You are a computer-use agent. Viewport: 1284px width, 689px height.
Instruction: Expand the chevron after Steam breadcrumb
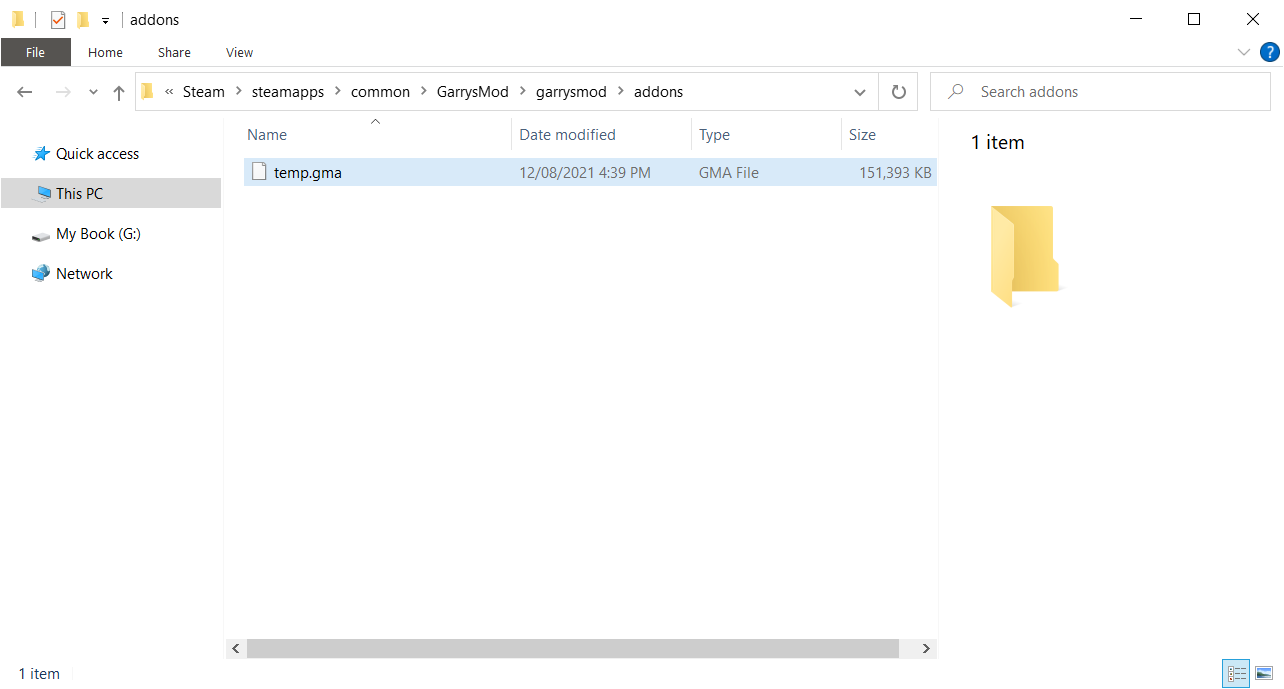pos(238,92)
